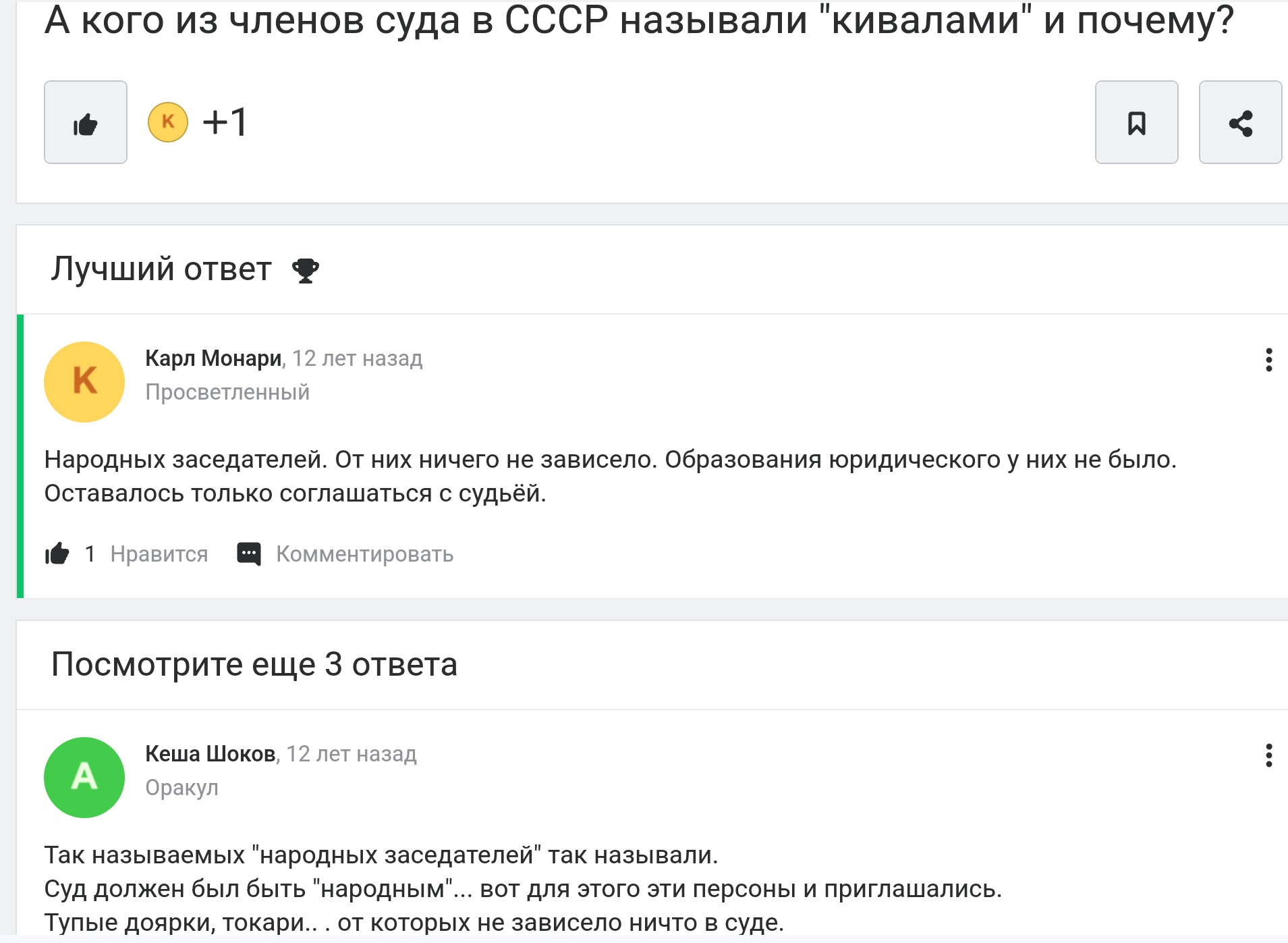Click the +1 likes counter

(x=225, y=122)
